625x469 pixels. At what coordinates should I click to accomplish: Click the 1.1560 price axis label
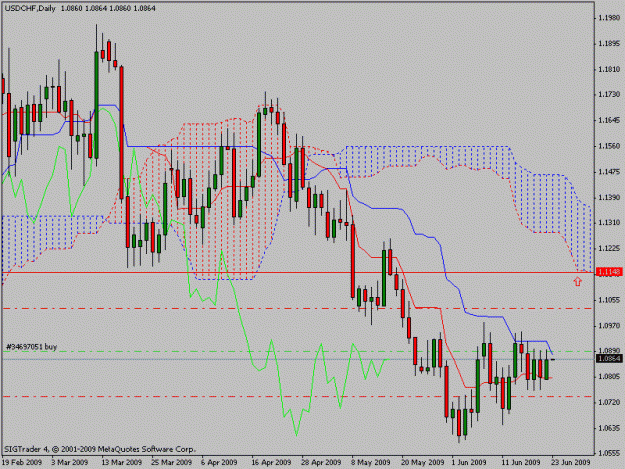point(610,146)
